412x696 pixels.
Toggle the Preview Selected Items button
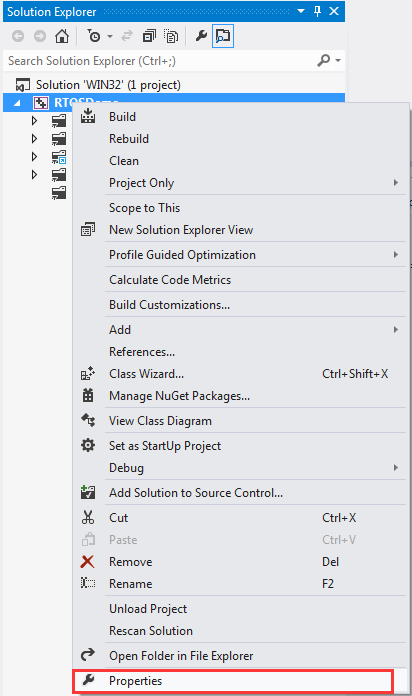(223, 36)
